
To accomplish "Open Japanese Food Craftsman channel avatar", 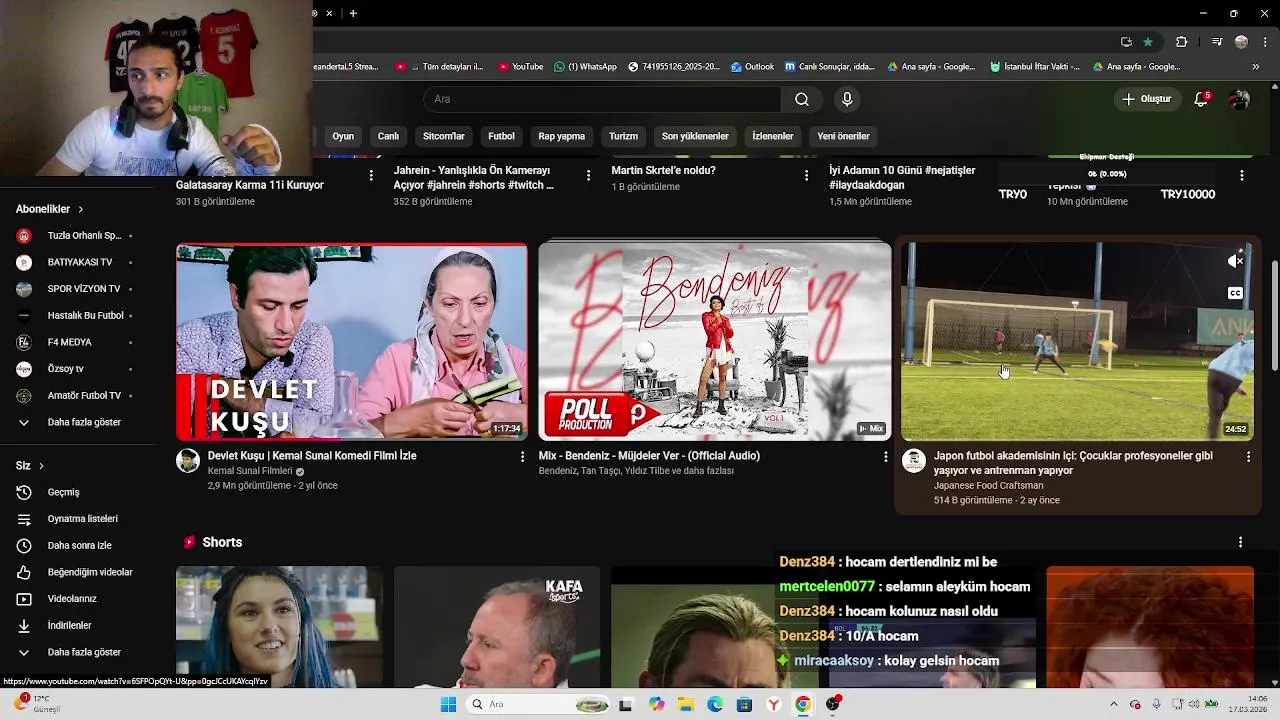I will pos(913,460).
